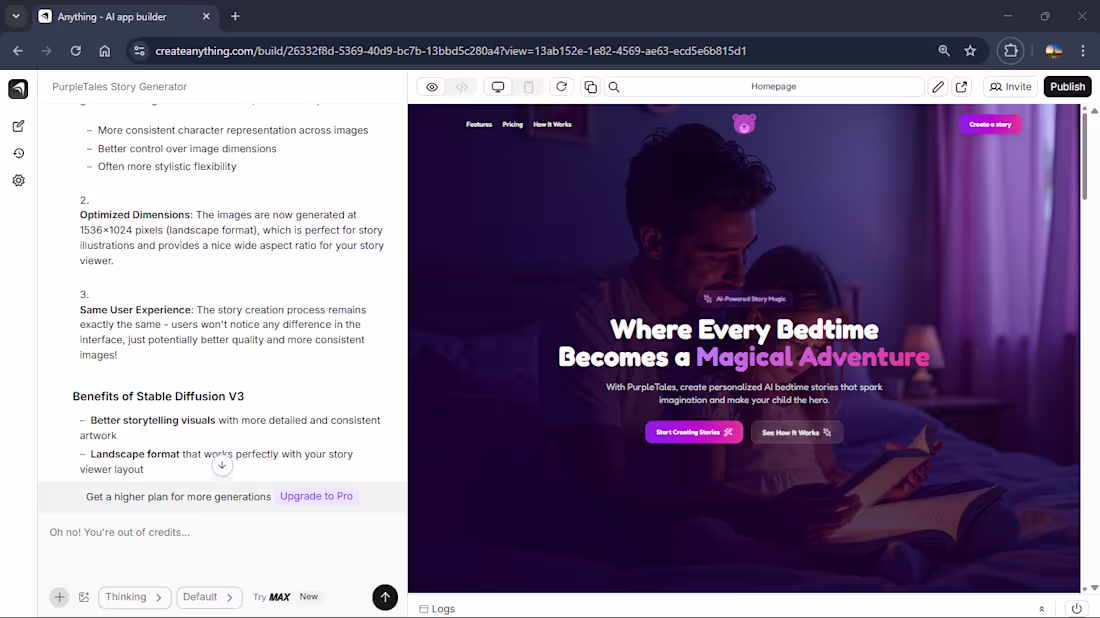This screenshot has height=618, width=1100.
Task: Switch to the code view toggle
Action: (x=462, y=87)
